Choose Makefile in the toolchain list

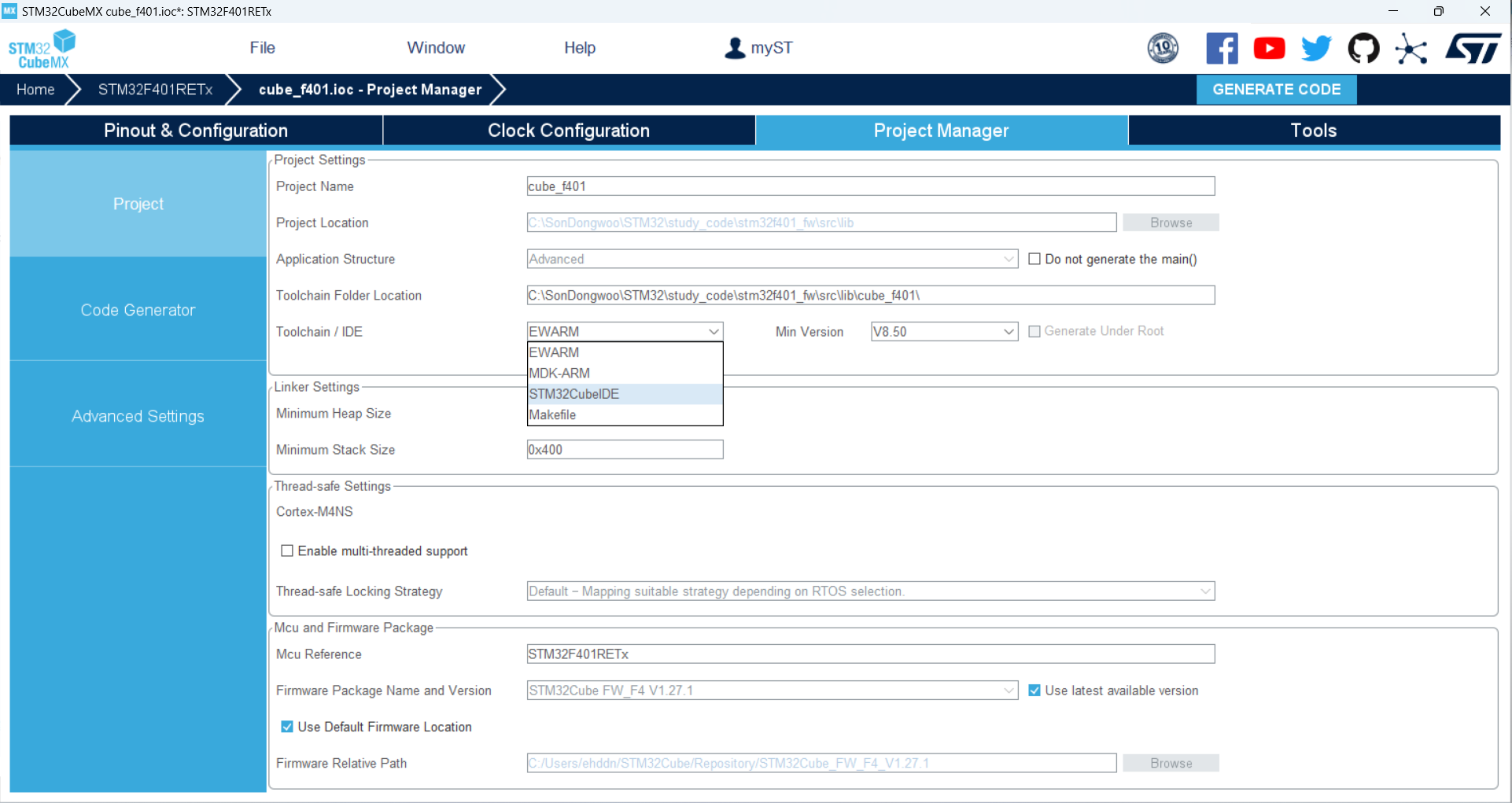click(625, 414)
